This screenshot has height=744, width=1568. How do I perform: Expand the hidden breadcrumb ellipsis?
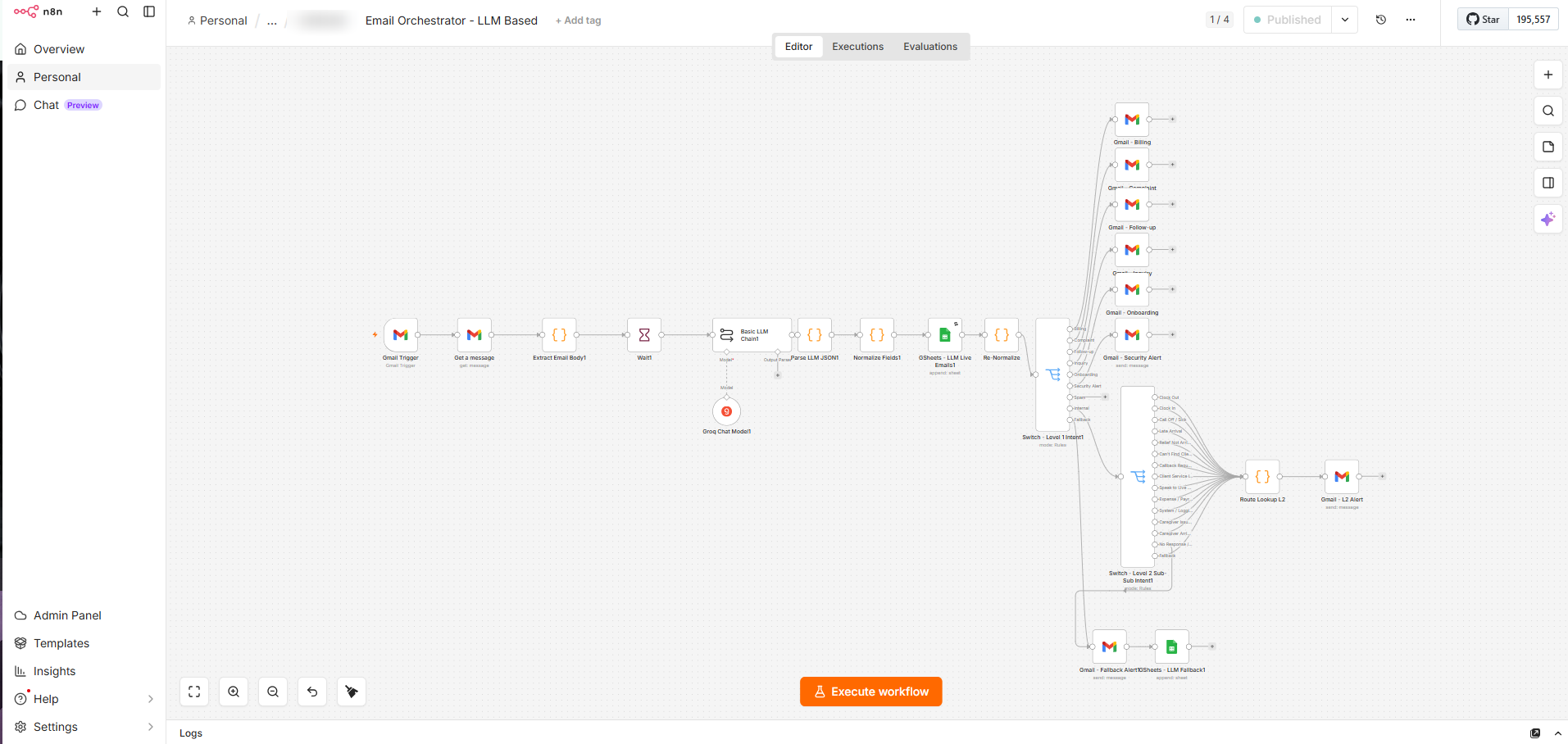click(x=272, y=20)
